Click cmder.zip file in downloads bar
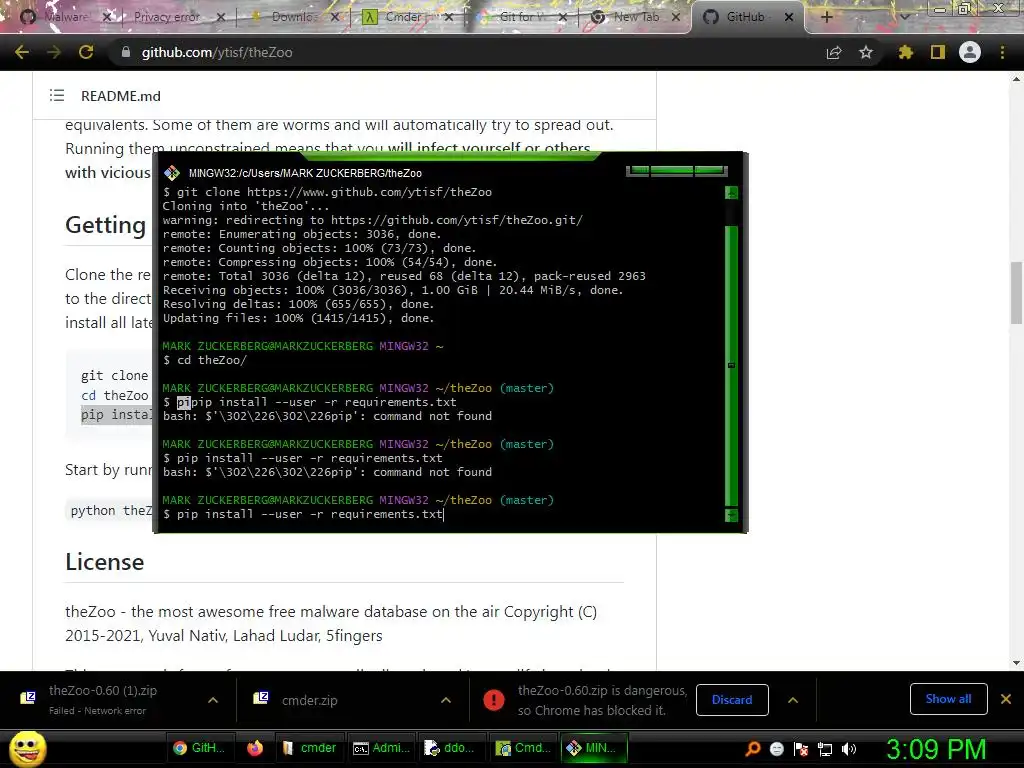This screenshot has width=1024, height=768. [x=310, y=700]
